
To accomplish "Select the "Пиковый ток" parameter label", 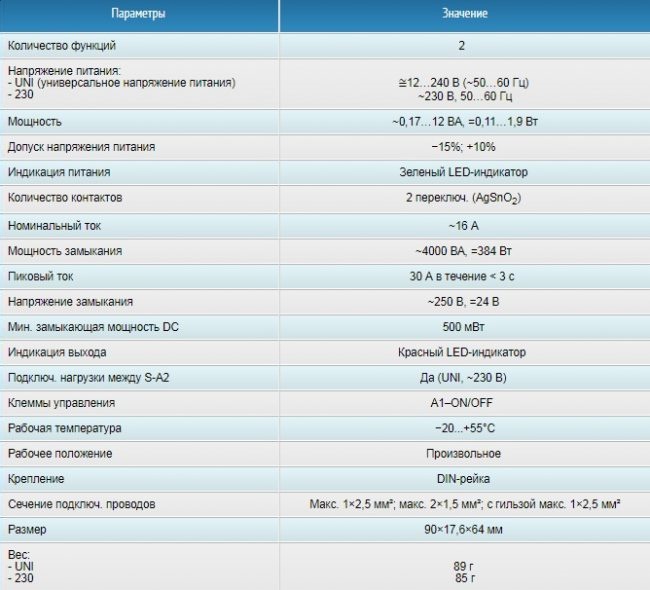I will 40,276.
